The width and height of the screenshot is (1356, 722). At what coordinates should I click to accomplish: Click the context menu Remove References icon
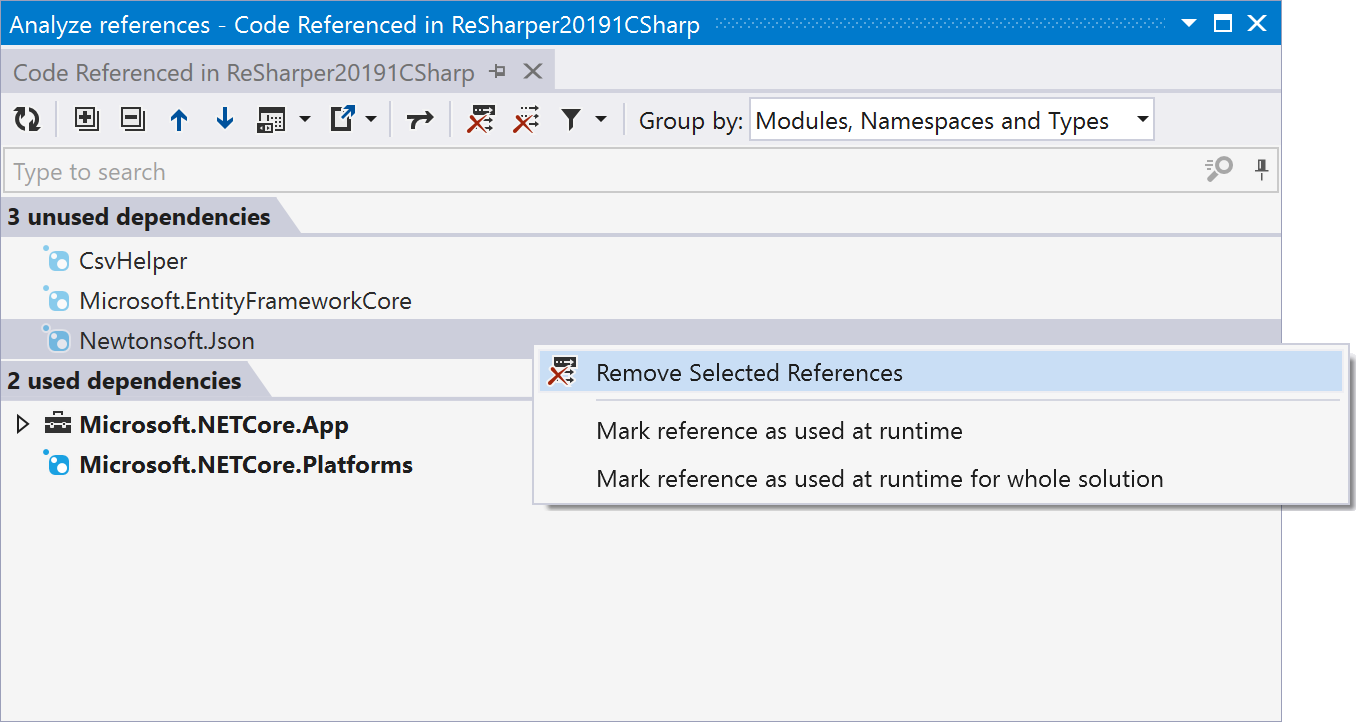point(563,372)
